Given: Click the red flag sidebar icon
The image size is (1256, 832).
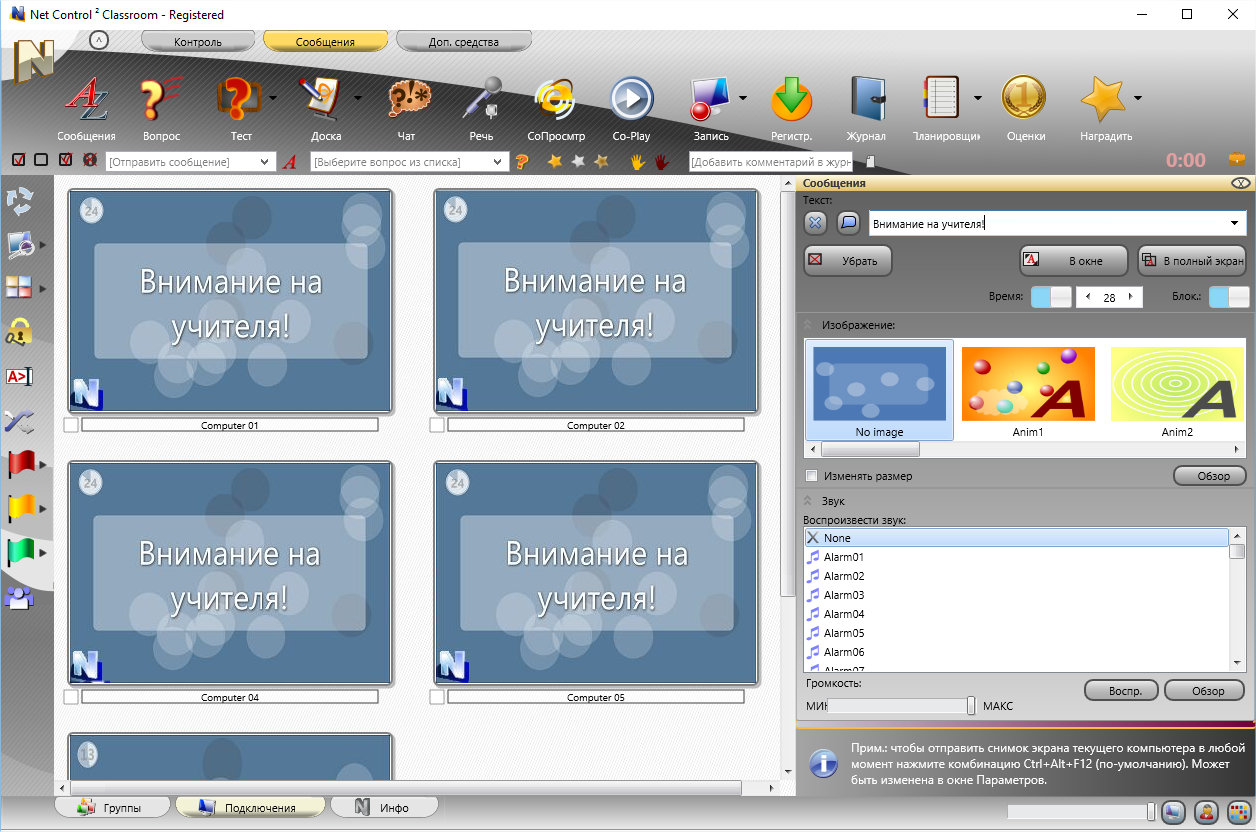Looking at the screenshot, I should point(21,464).
